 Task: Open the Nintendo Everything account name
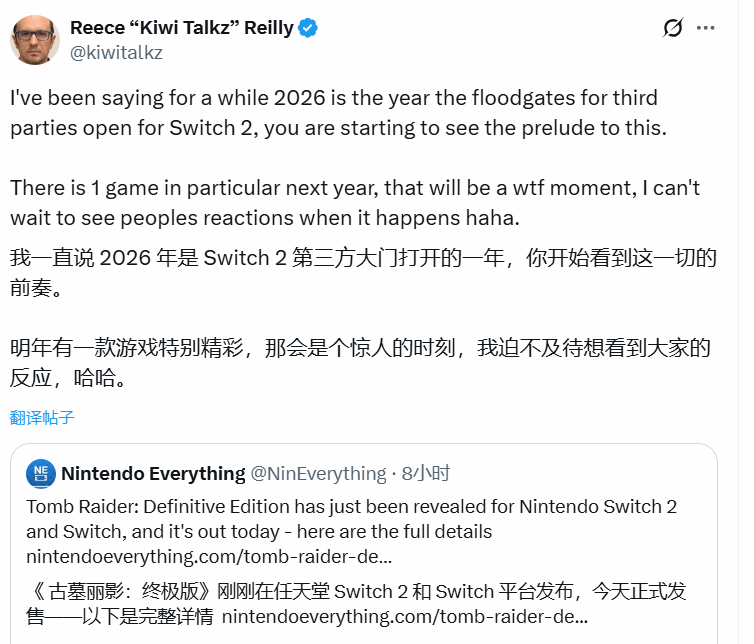click(153, 473)
